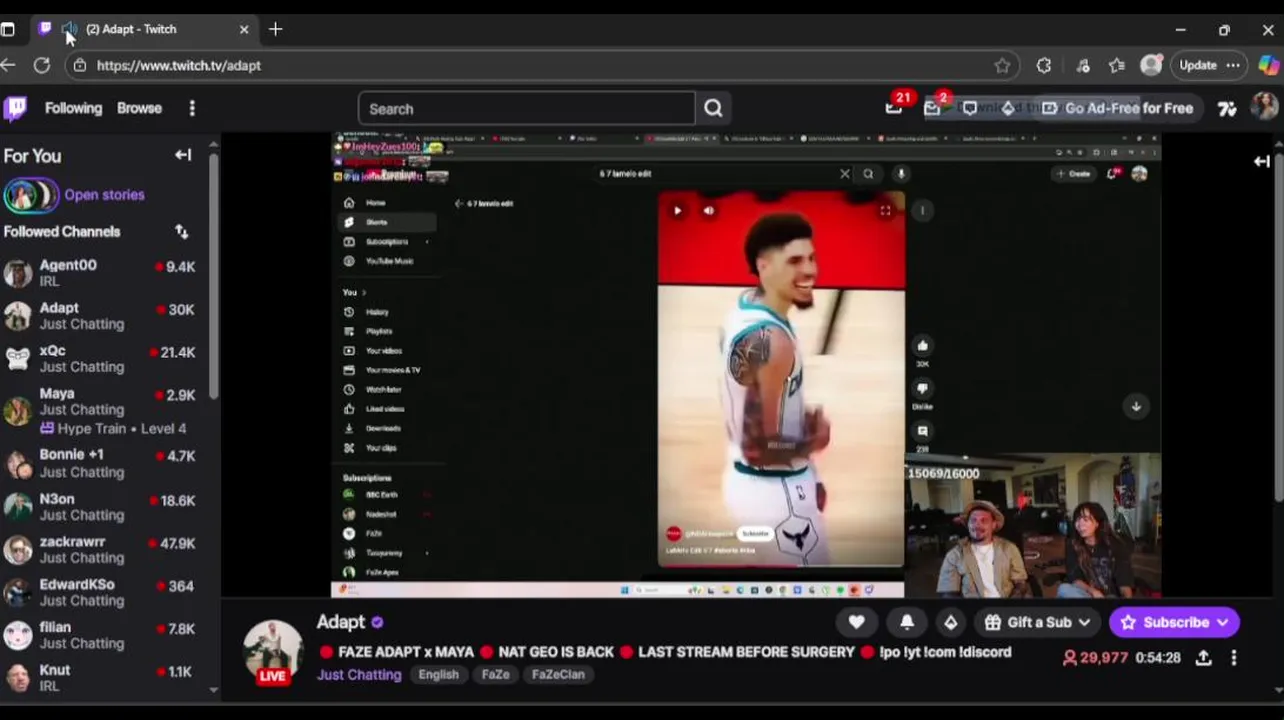1284x720 pixels.
Task: Open the Twitch home logo
Action: click(x=15, y=108)
